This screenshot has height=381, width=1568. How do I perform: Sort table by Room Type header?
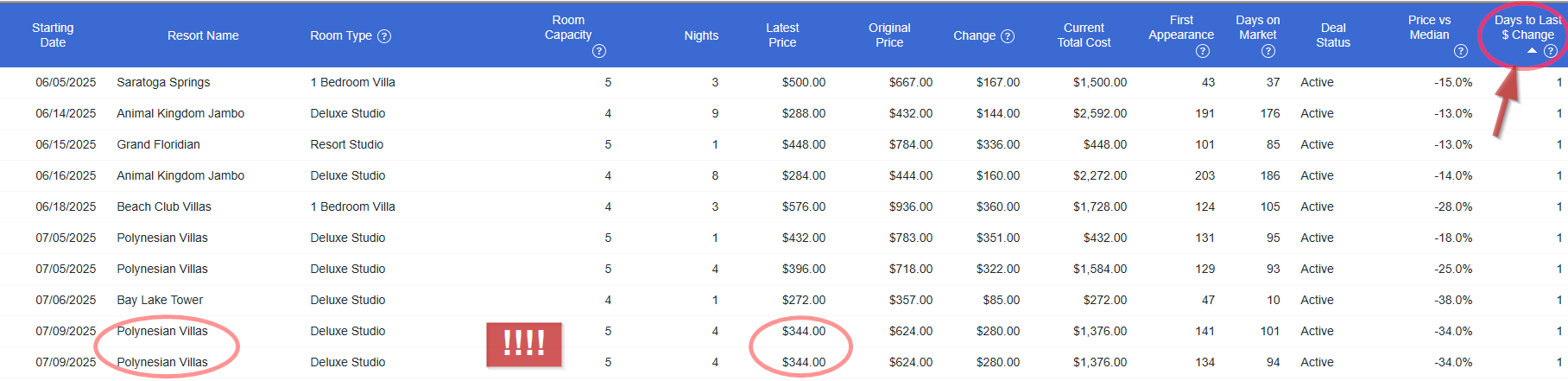point(341,35)
